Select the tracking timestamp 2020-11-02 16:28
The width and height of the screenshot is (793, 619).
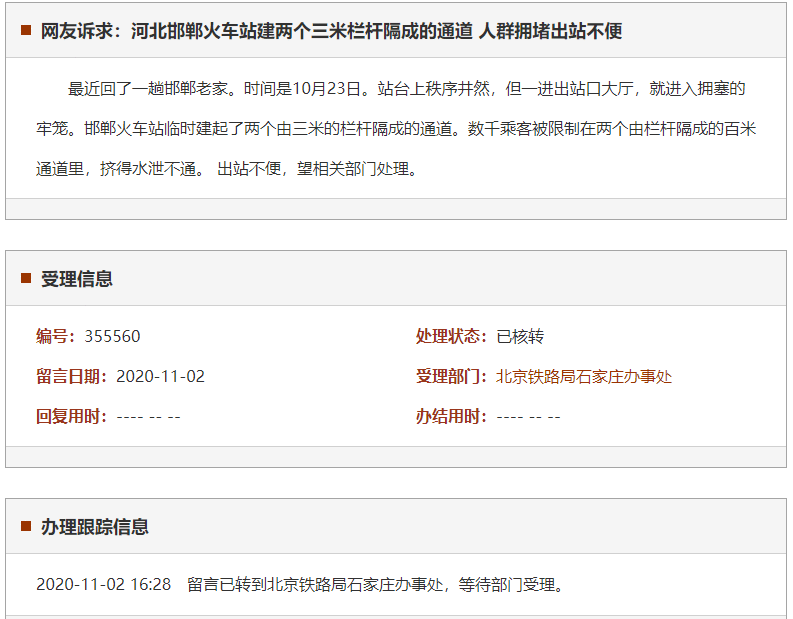(103, 584)
